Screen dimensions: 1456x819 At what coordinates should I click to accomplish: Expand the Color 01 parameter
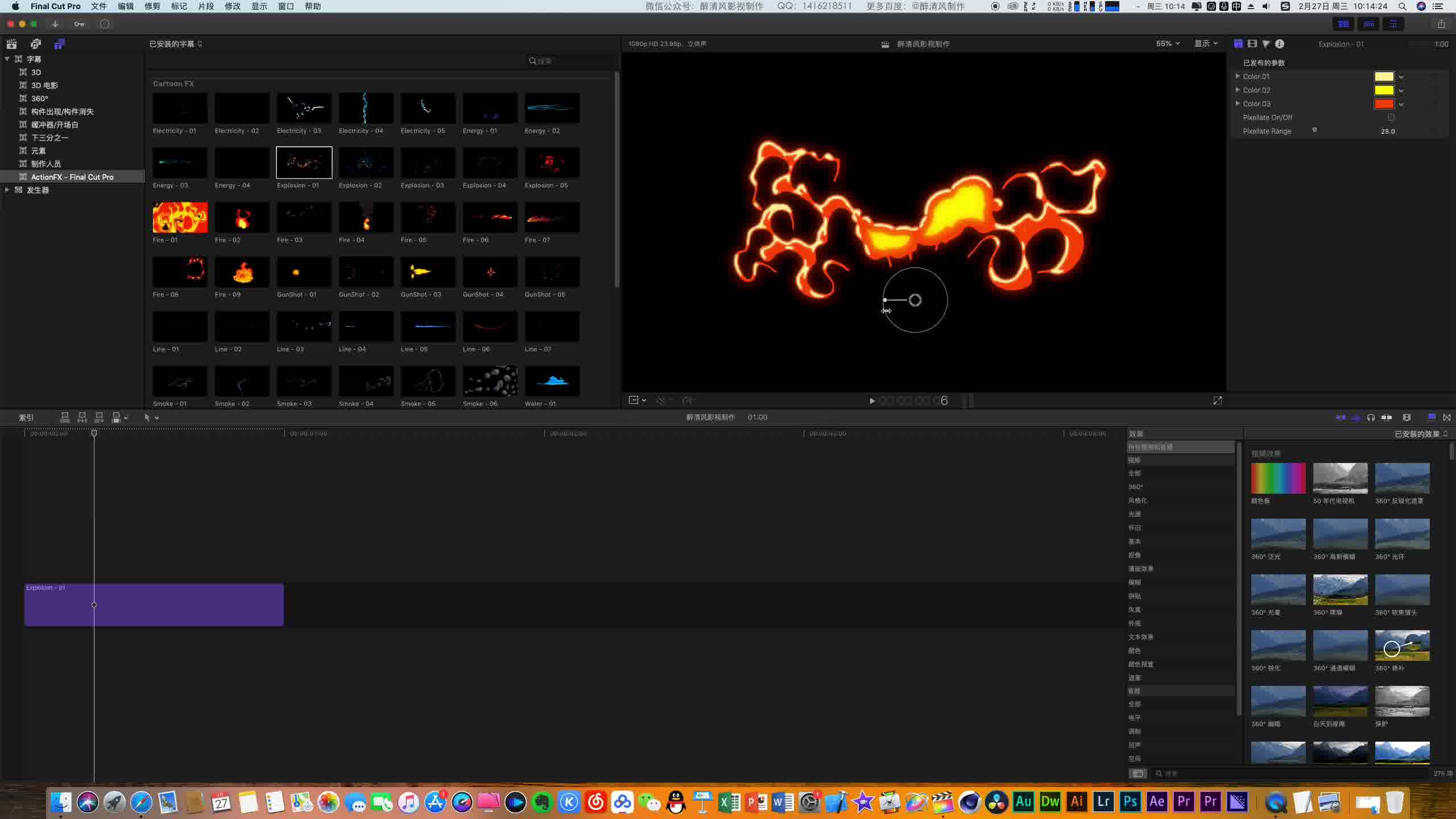pos(1237,76)
